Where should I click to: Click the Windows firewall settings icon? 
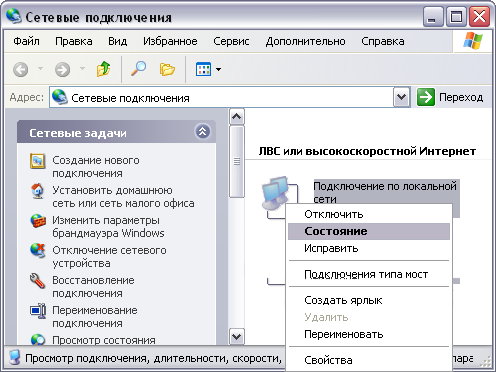38,221
